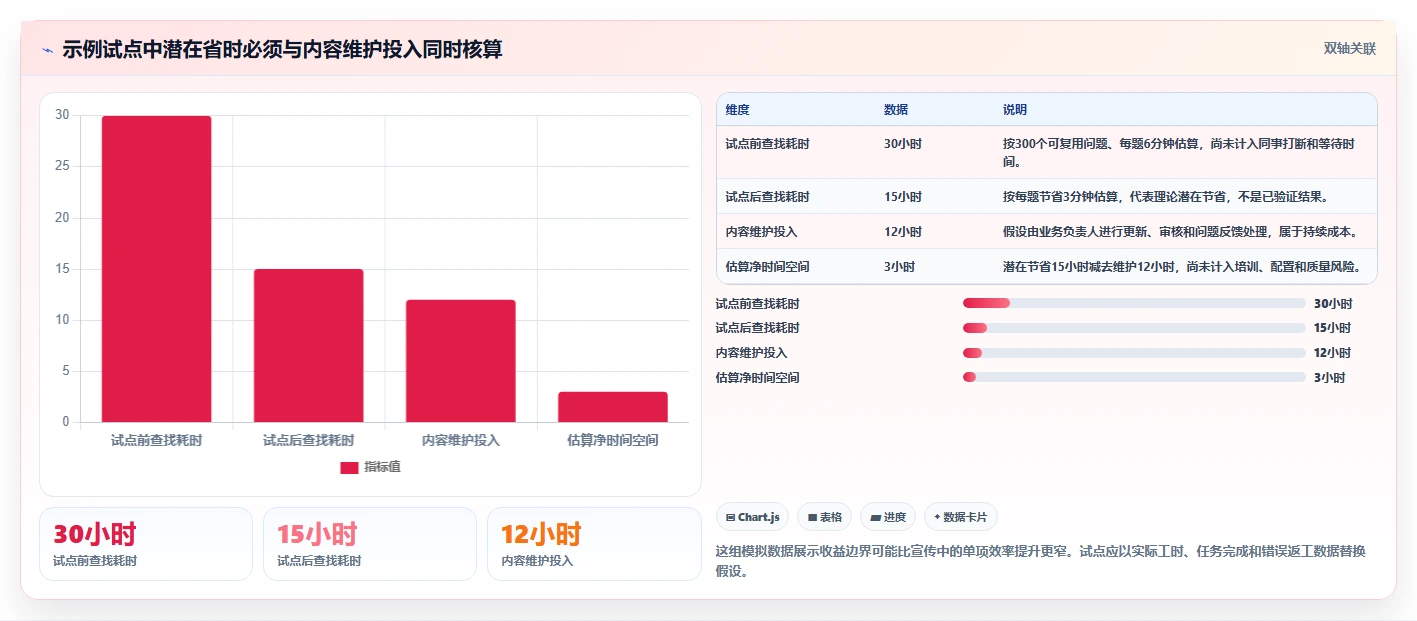Click the description starting 按300个可复用问题
Viewport: 1417px width, 621px height.
[1180, 152]
